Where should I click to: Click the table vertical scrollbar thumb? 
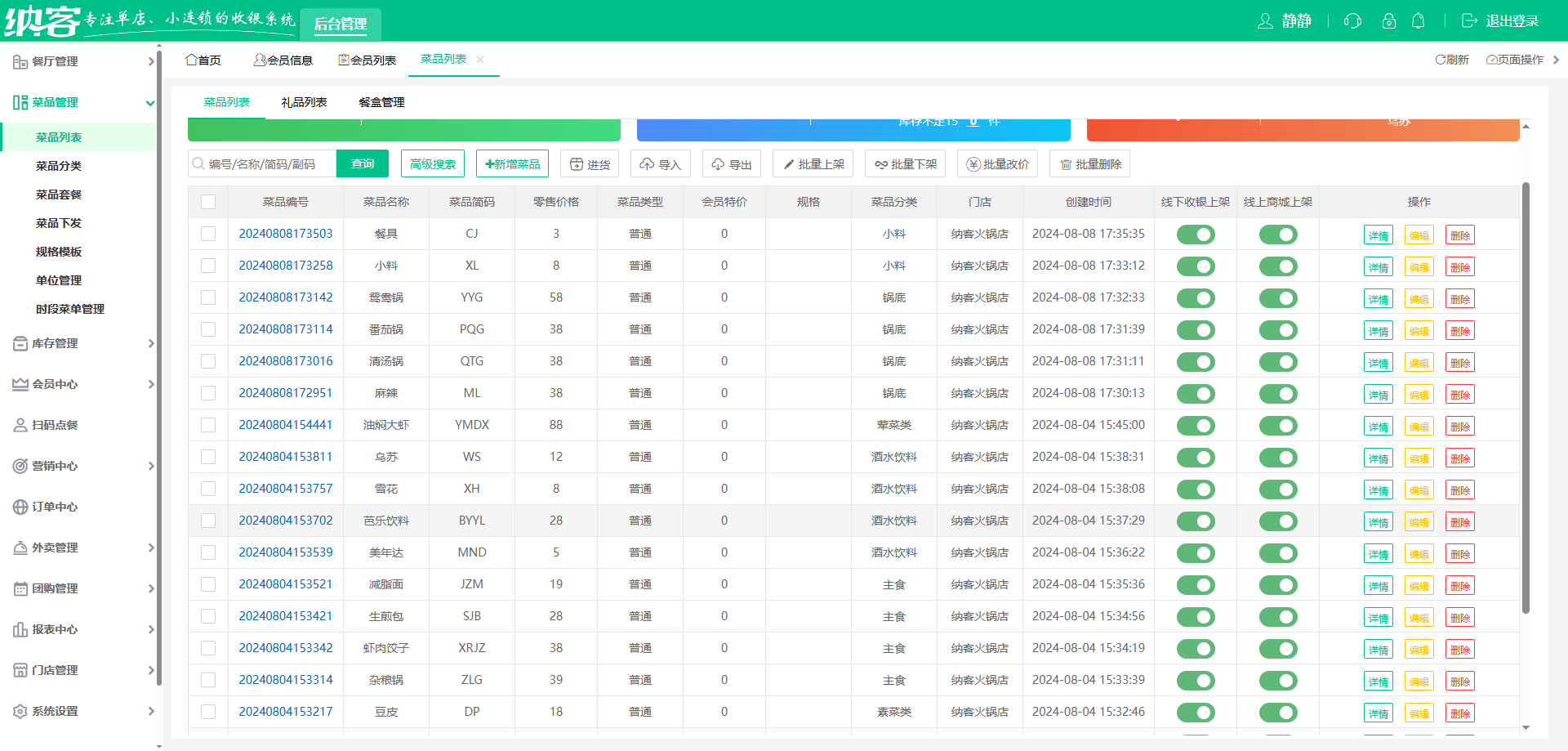coord(1526,398)
